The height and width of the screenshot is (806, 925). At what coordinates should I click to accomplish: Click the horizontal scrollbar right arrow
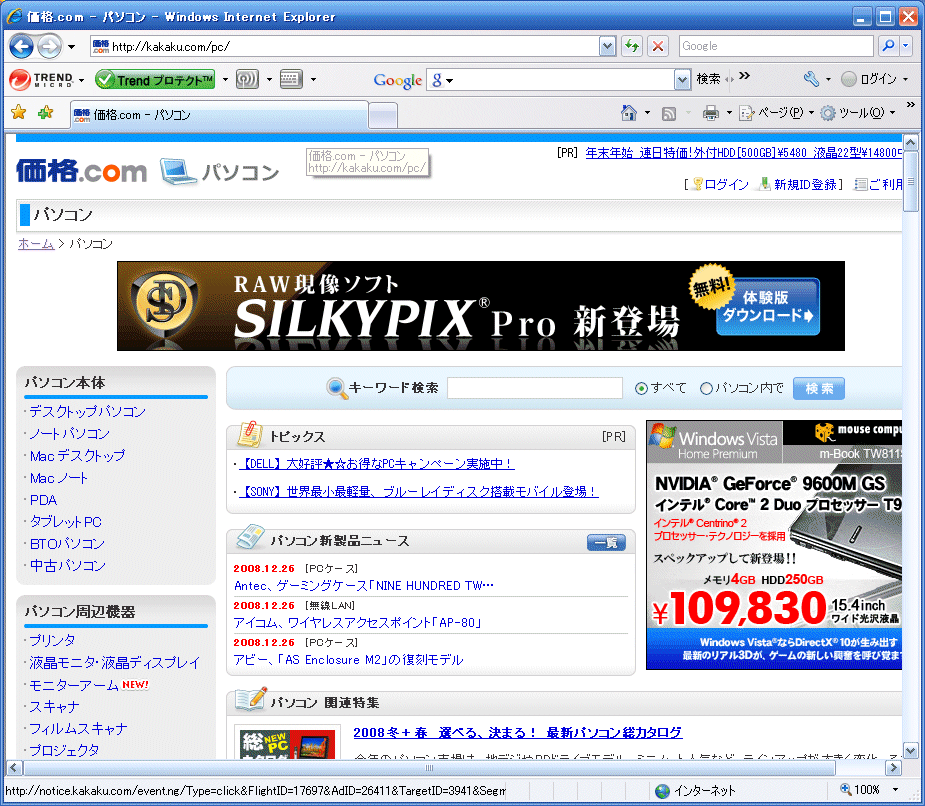coord(894,768)
